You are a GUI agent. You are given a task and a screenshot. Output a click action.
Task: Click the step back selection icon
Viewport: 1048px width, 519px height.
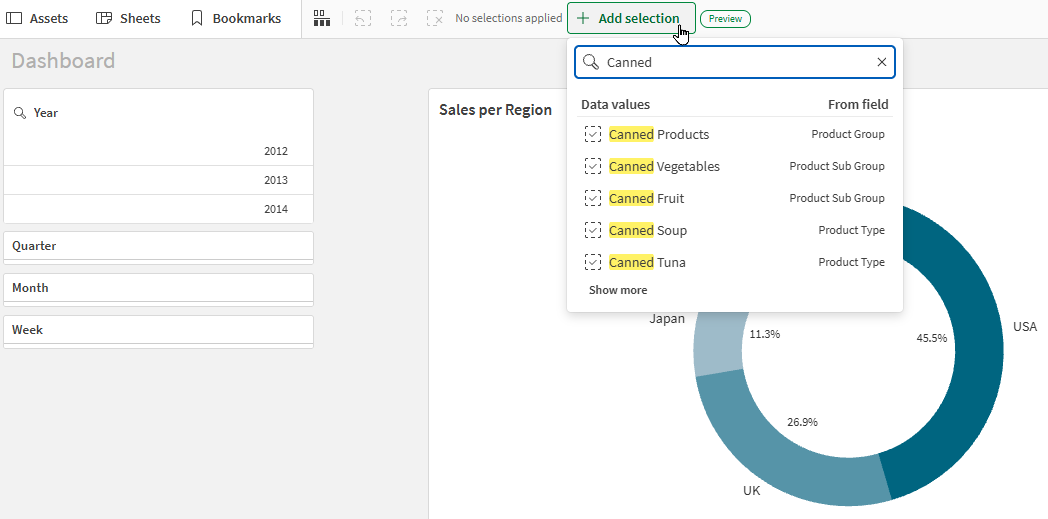[x=362, y=18]
